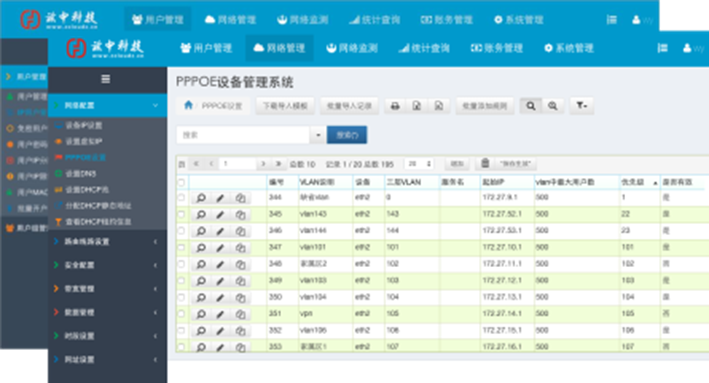Image resolution: width=709 pixels, height=383 pixels.
Task: Click the hamburger menu icon in front sidebar
Action: pos(105,79)
